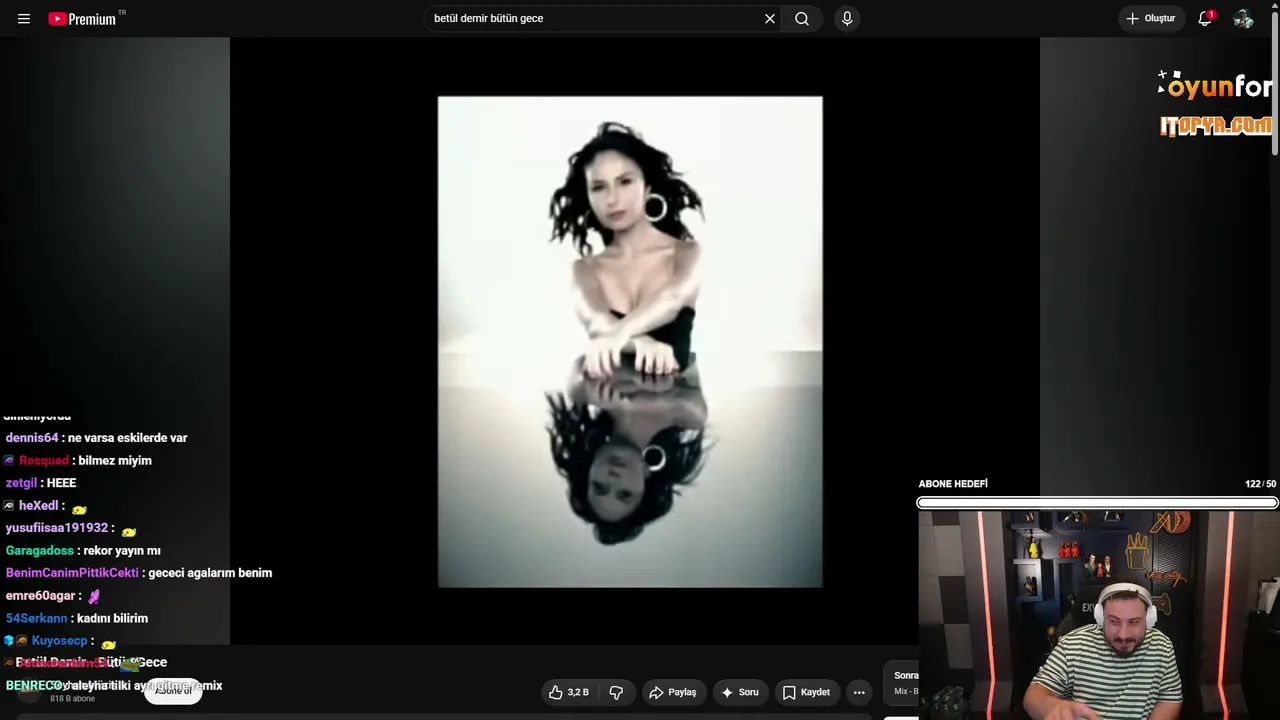Like the video with 3,2 B likes
The width and height of the screenshot is (1280, 720).
569,692
